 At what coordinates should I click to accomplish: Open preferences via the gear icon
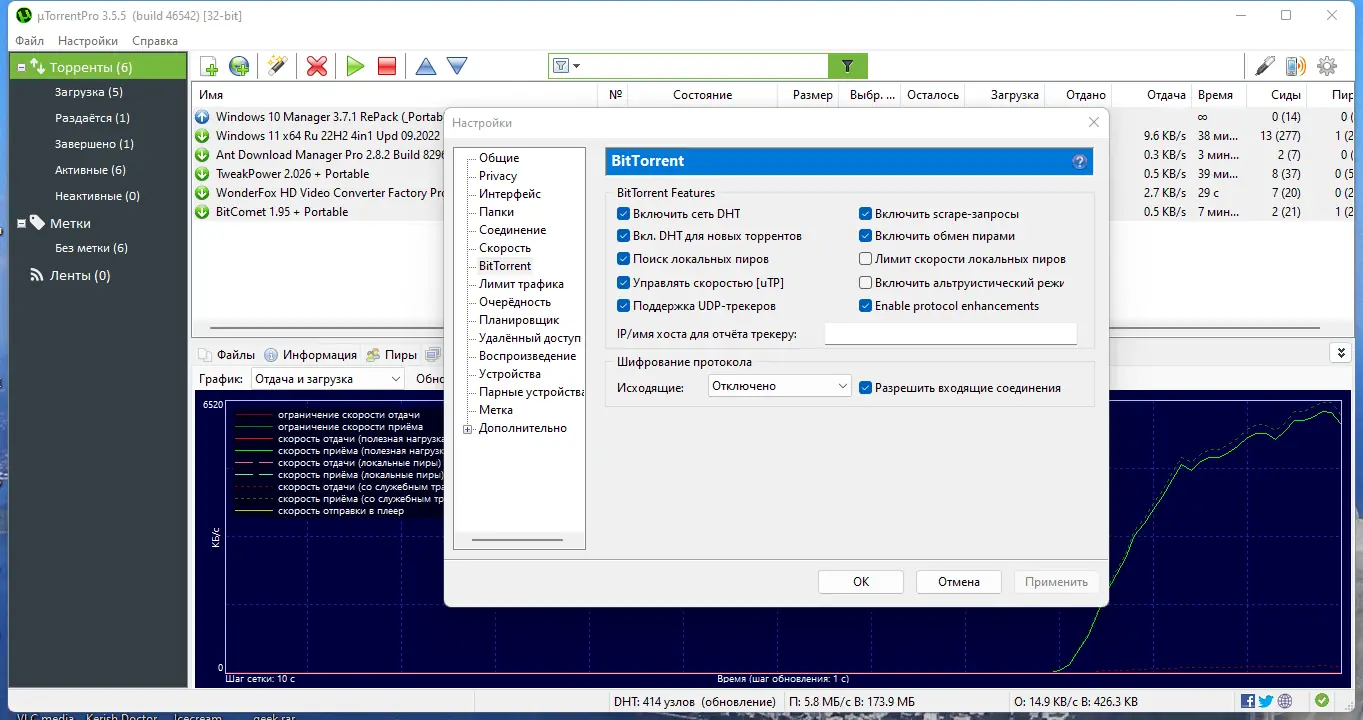coord(1327,67)
